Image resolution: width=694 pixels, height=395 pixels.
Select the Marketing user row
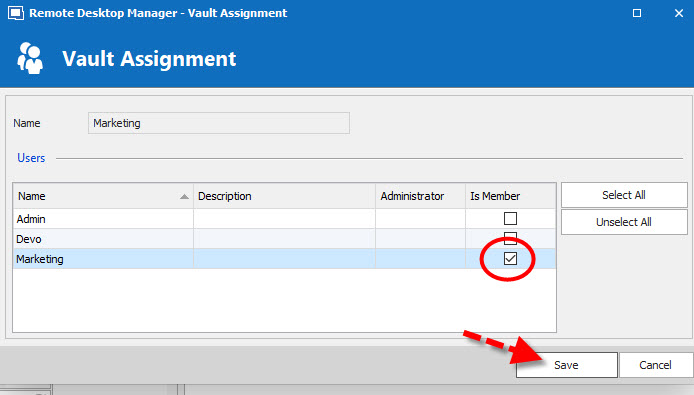coord(284,259)
